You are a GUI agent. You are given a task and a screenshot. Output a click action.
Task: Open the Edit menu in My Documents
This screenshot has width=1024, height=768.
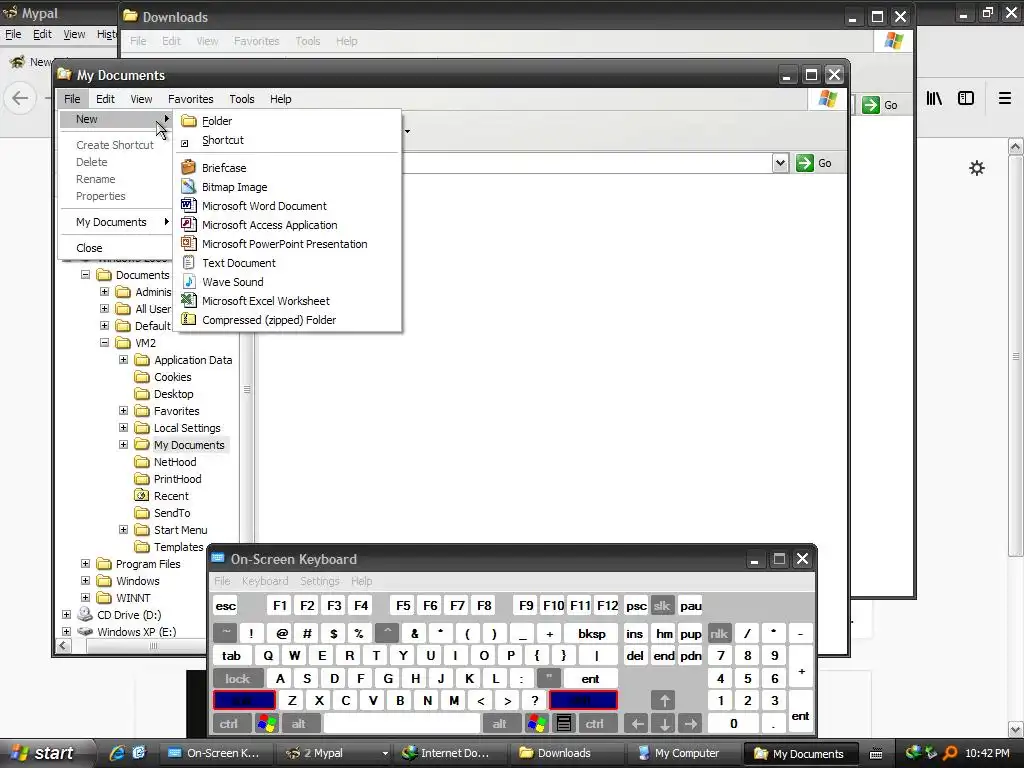point(105,99)
